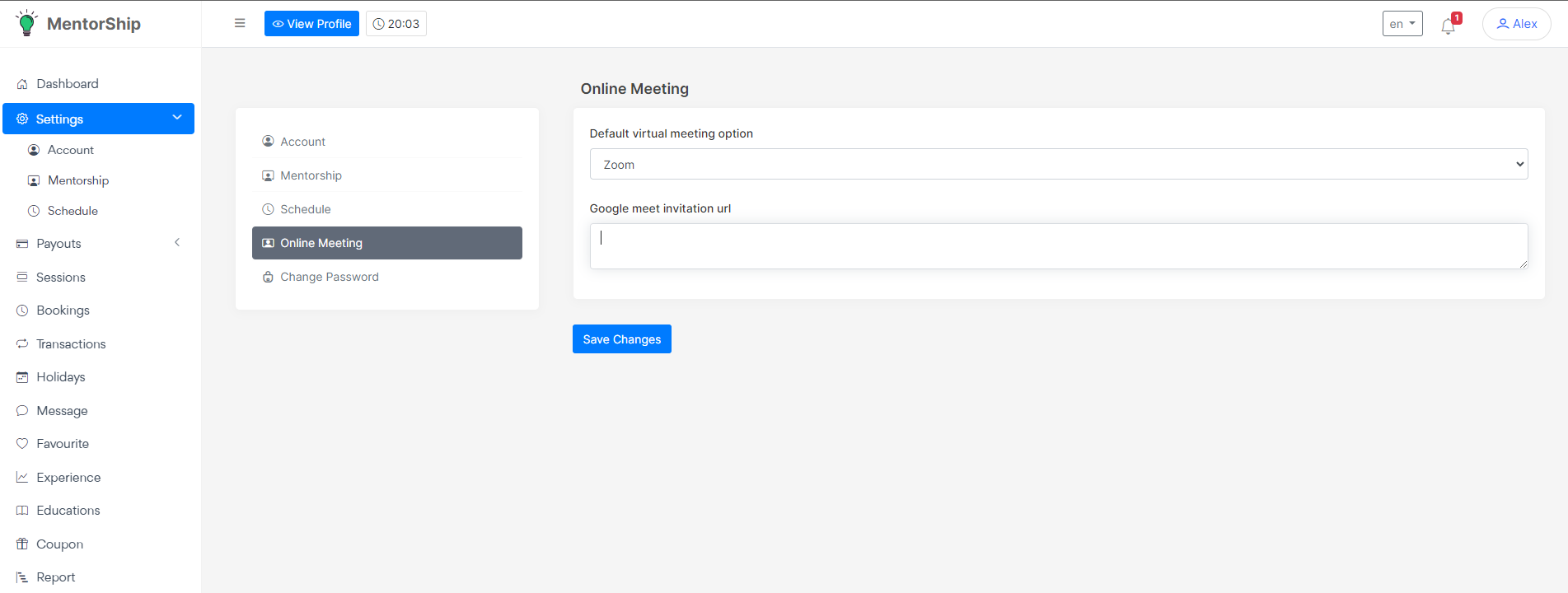
Task: Click the View Profile button
Action: pyautogui.click(x=311, y=24)
